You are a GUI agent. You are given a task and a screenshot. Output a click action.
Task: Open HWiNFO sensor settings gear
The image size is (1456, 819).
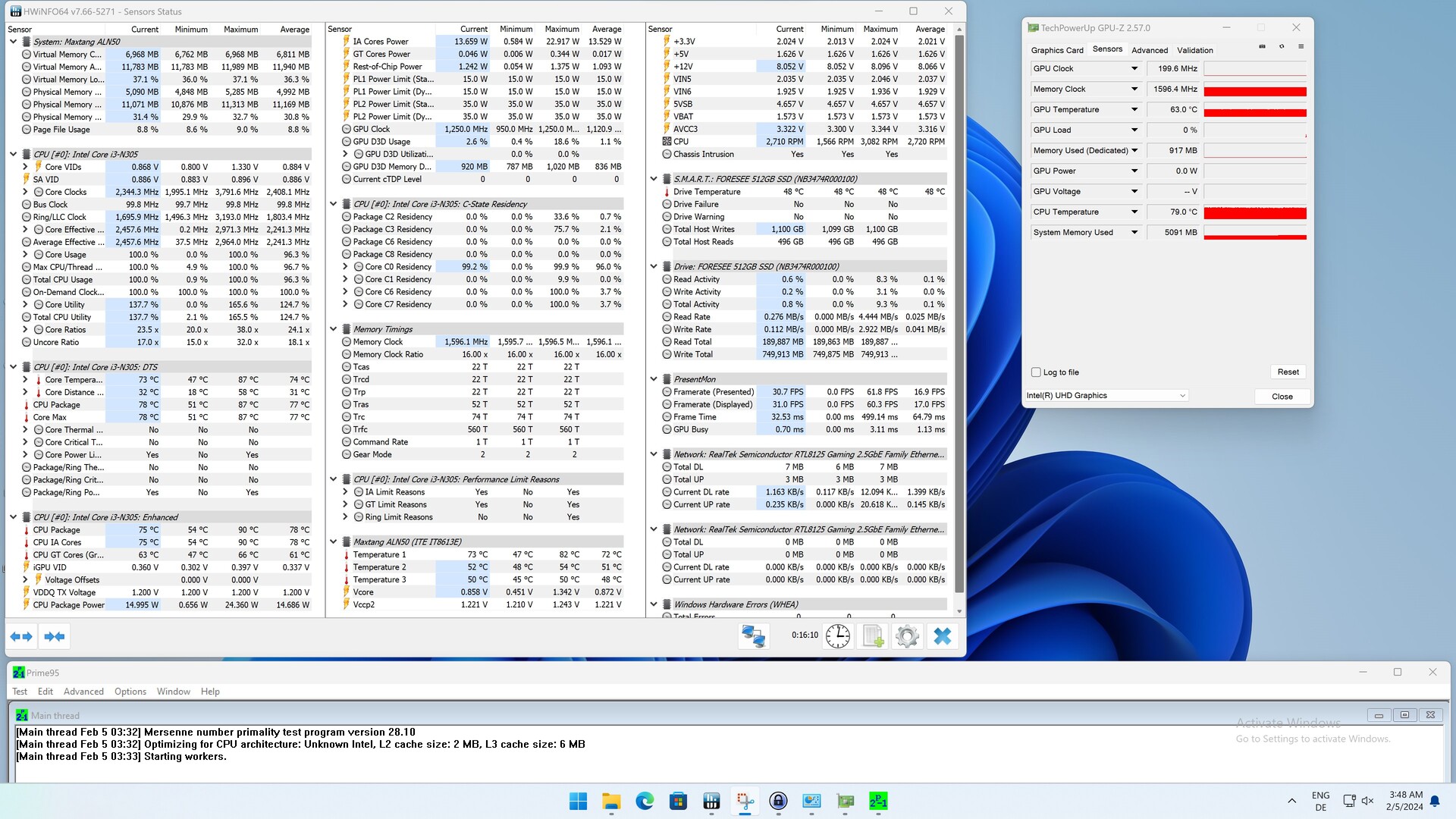click(907, 636)
